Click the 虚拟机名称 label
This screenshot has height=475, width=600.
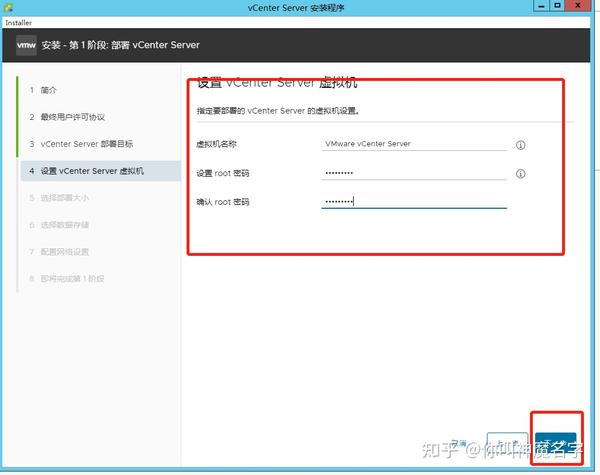click(217, 144)
